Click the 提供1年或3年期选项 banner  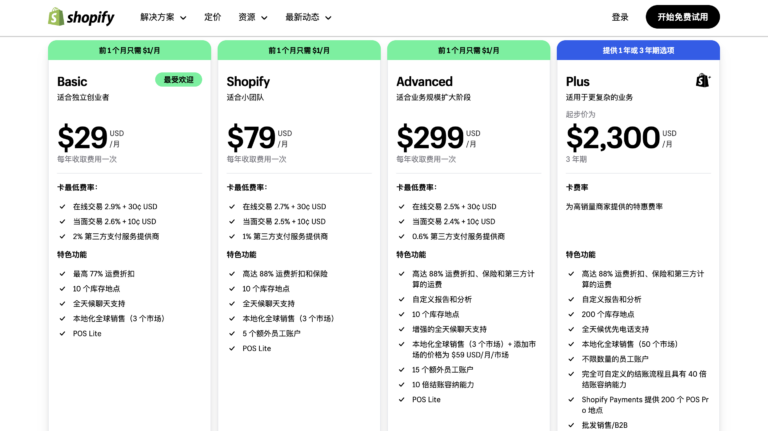[x=638, y=50]
